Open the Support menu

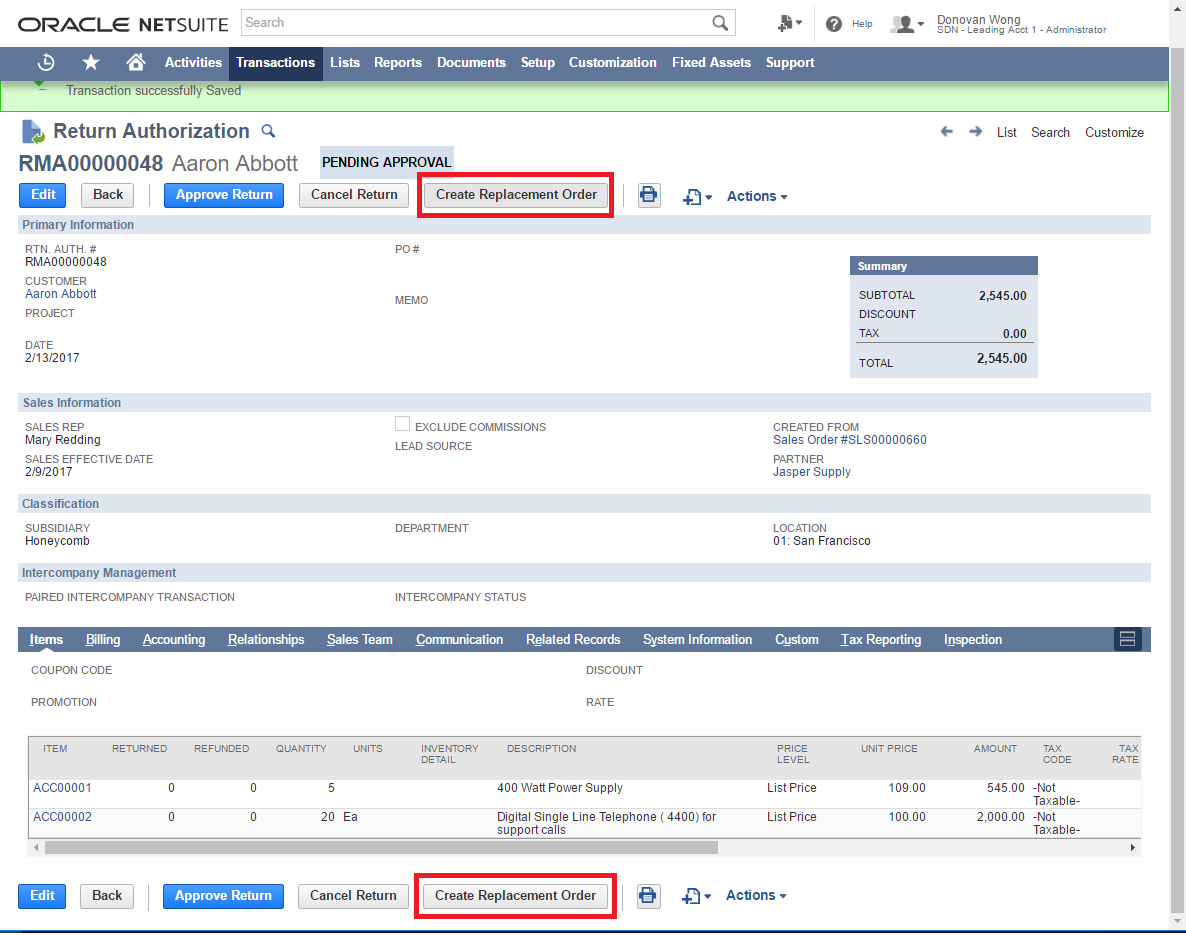pyautogui.click(x=790, y=63)
